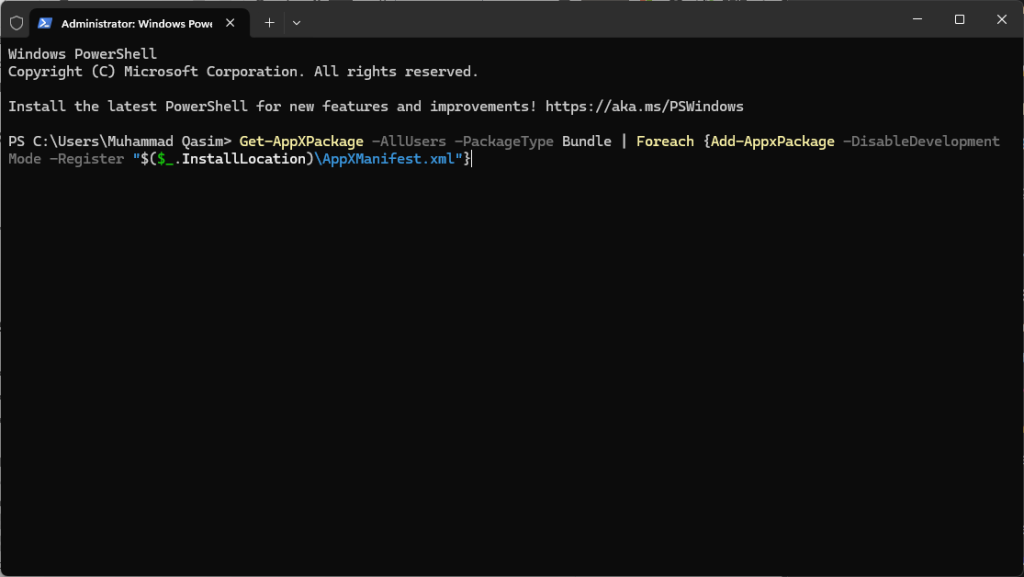The width and height of the screenshot is (1024, 577).
Task: Click the PowerShell icon on the tab
Action: click(x=46, y=21)
